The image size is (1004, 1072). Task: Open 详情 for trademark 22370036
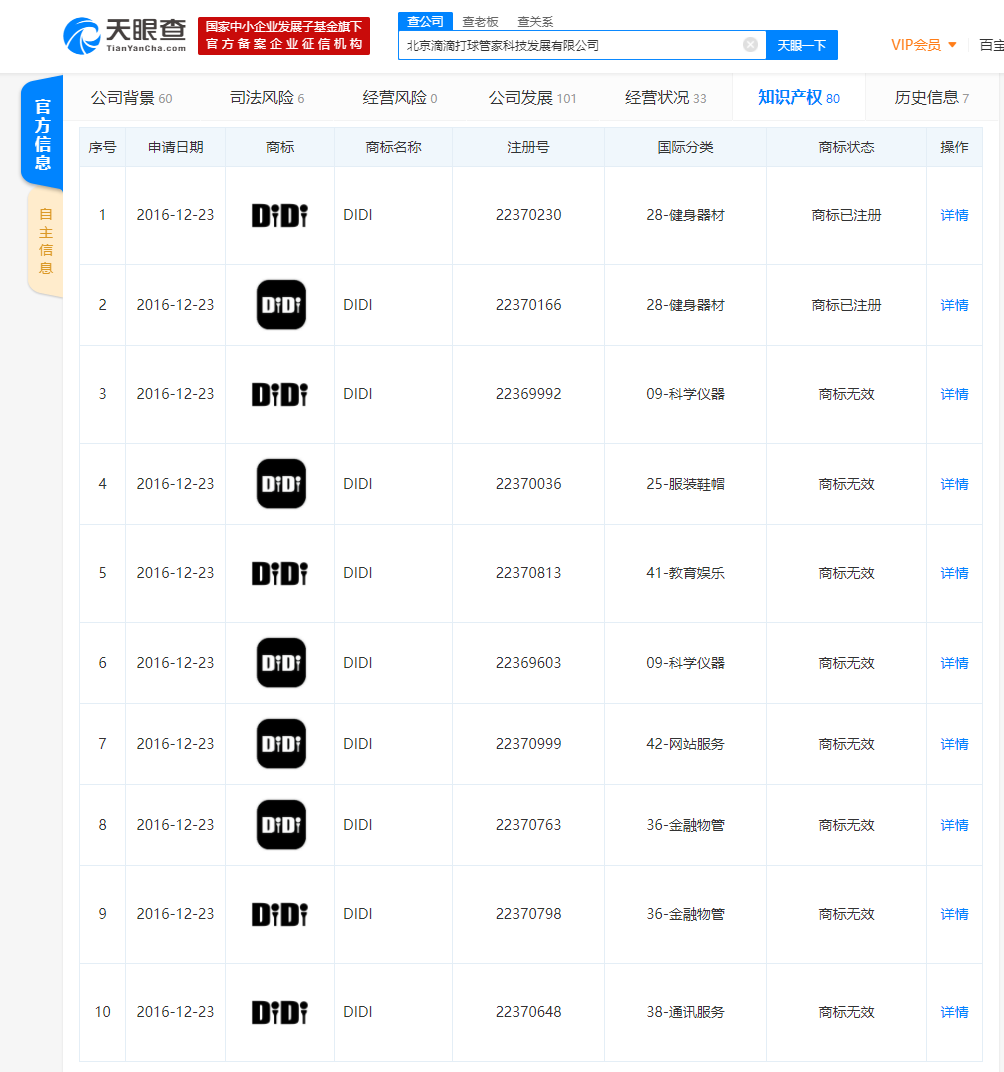pos(954,484)
